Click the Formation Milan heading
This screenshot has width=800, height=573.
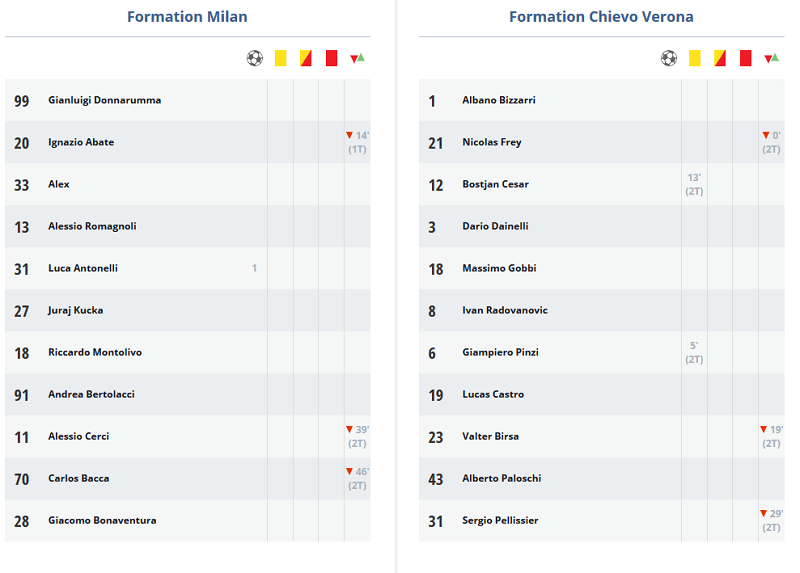pyautogui.click(x=187, y=17)
